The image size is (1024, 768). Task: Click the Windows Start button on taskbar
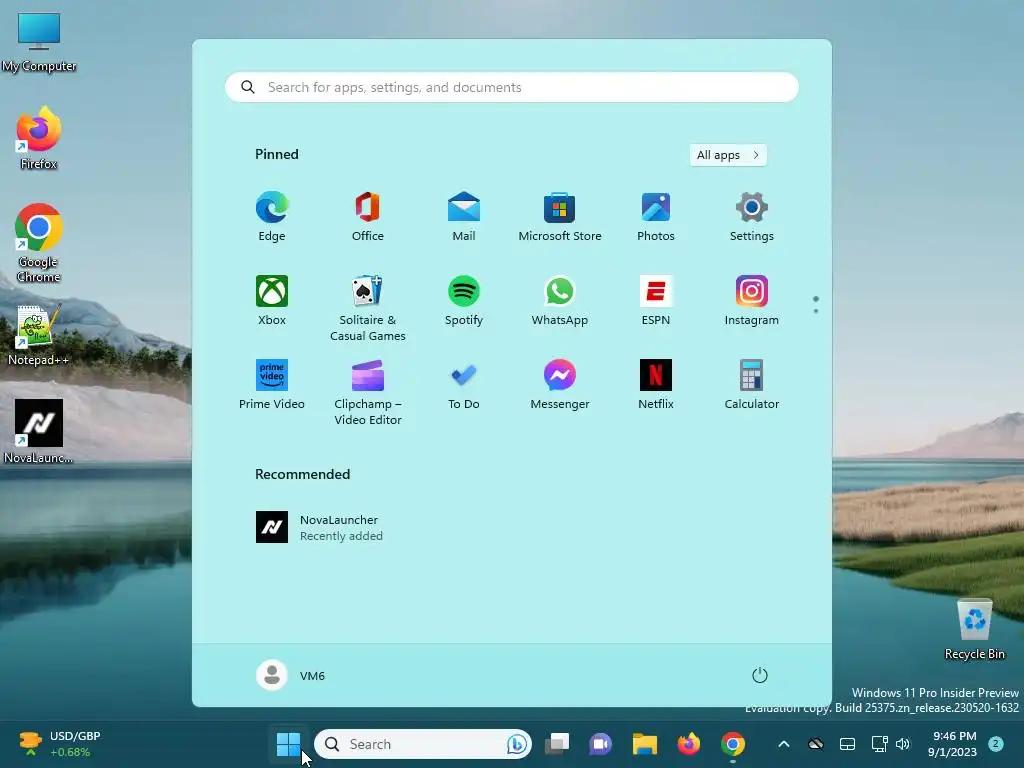(288, 744)
